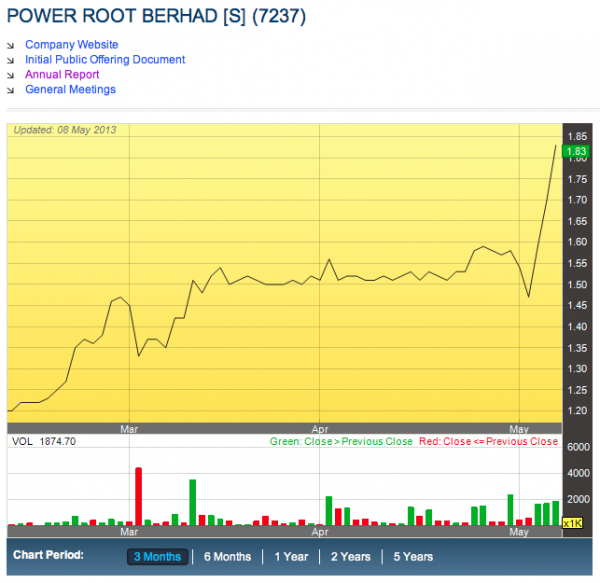Screen dimensions: 600x583
Task: Switch chart period to 6 Months
Action: (x=227, y=557)
